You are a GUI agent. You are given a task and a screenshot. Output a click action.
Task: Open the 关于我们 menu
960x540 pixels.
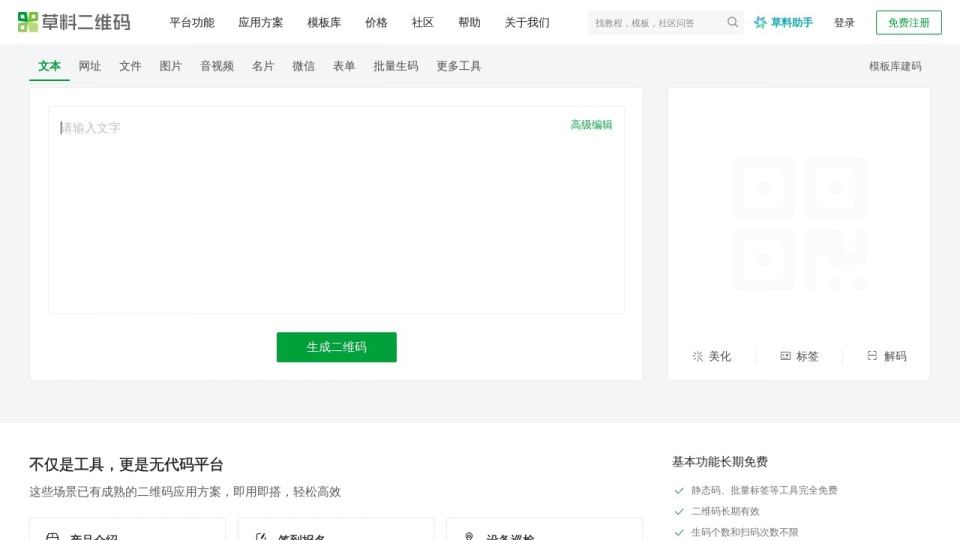[527, 23]
